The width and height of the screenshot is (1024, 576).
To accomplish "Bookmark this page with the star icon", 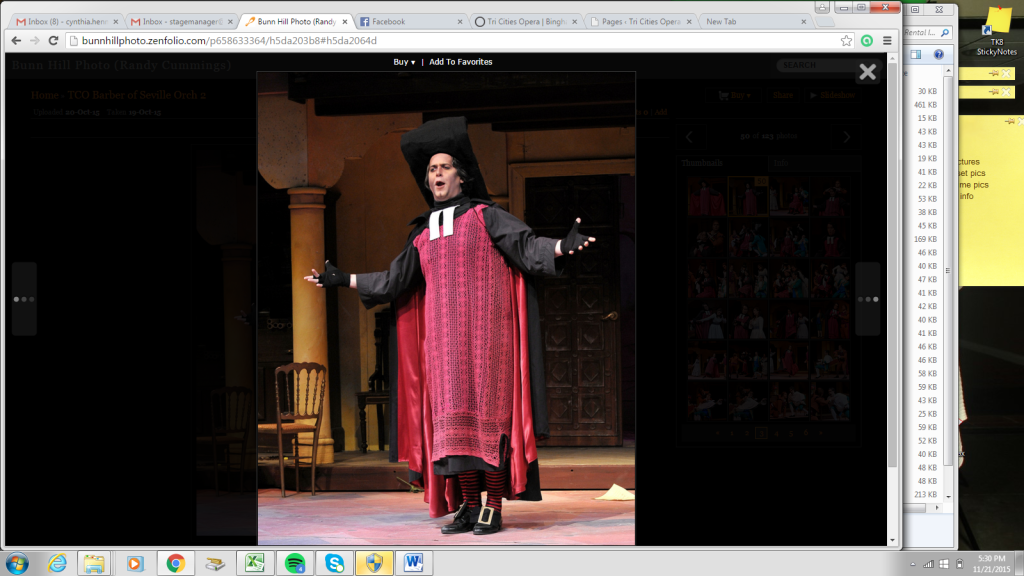I will (x=847, y=41).
